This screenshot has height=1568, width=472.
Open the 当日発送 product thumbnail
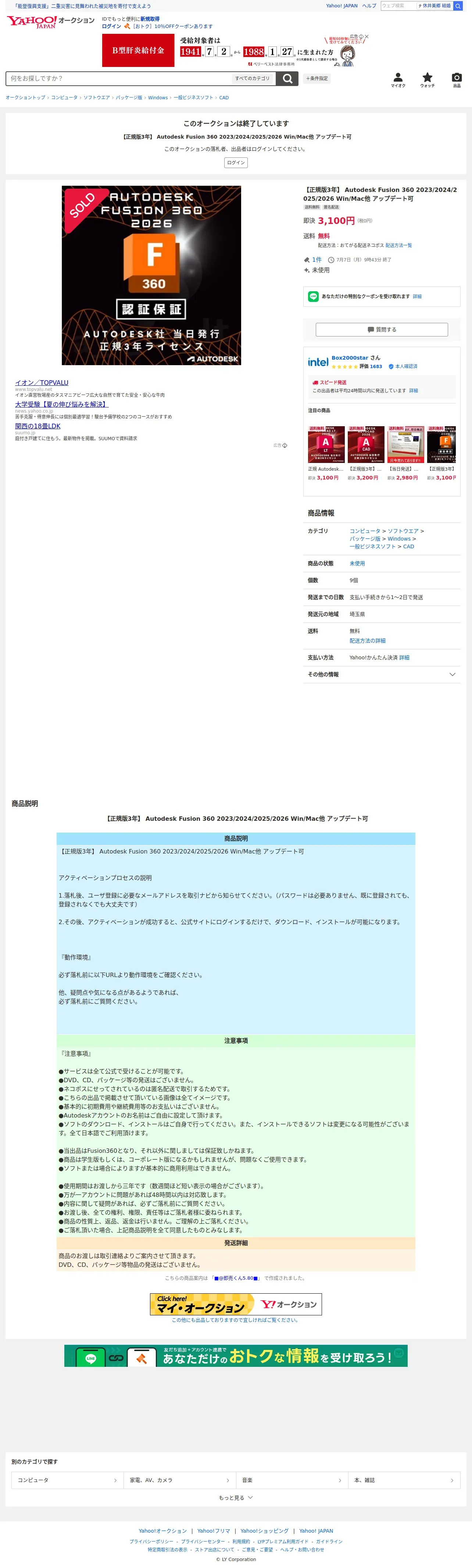(406, 444)
